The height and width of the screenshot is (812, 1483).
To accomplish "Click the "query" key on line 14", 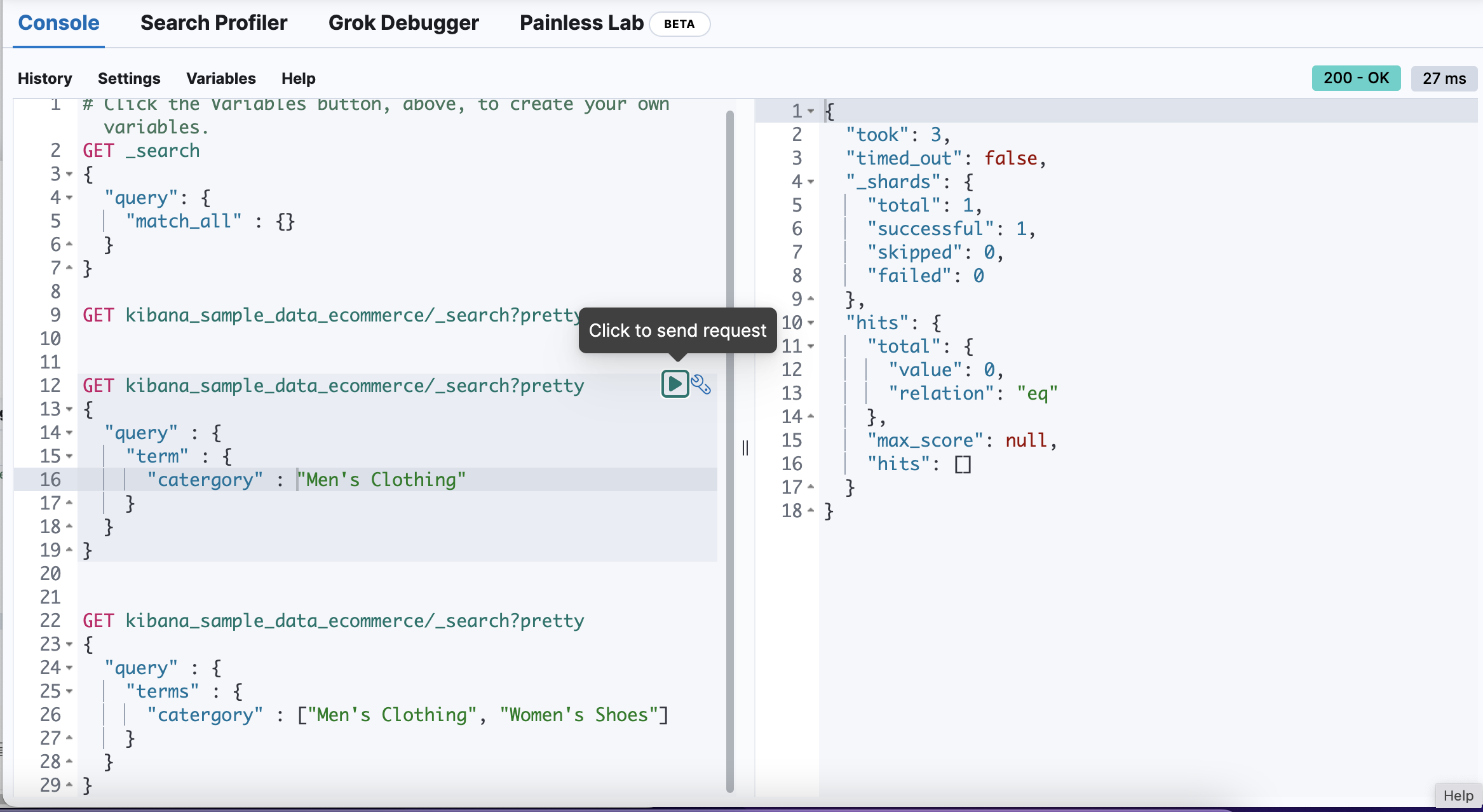I will pyautogui.click(x=141, y=433).
